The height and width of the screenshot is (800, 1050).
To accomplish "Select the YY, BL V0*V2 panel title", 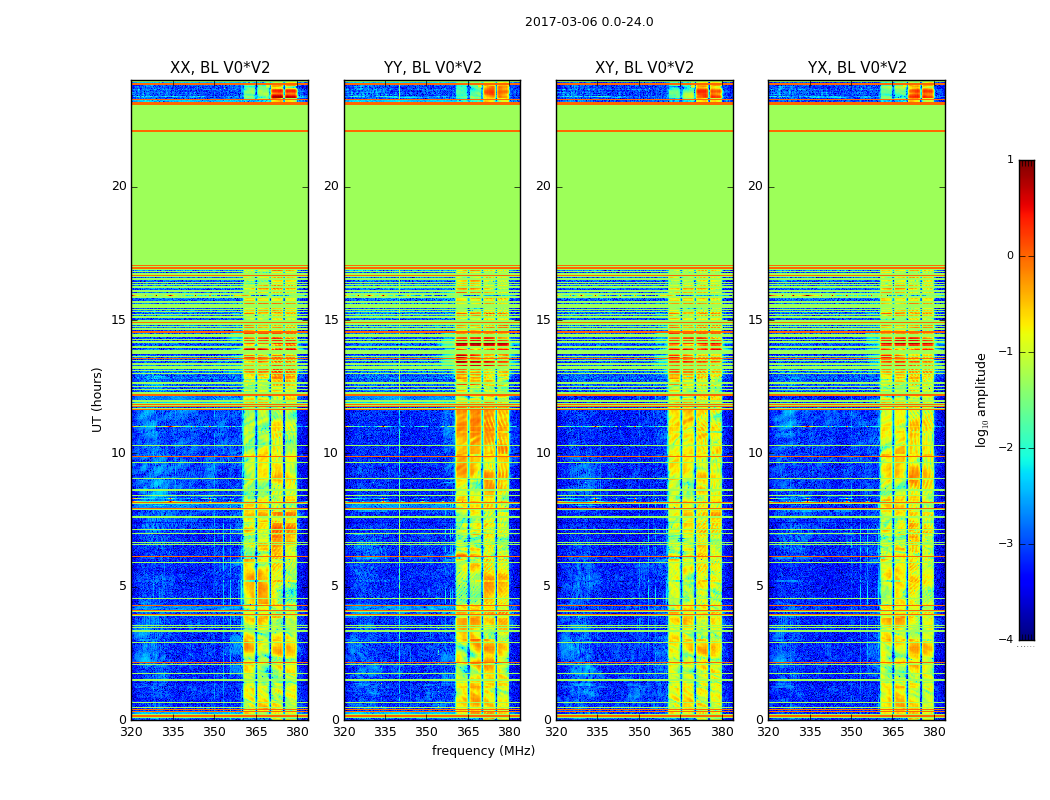I will click(432, 68).
